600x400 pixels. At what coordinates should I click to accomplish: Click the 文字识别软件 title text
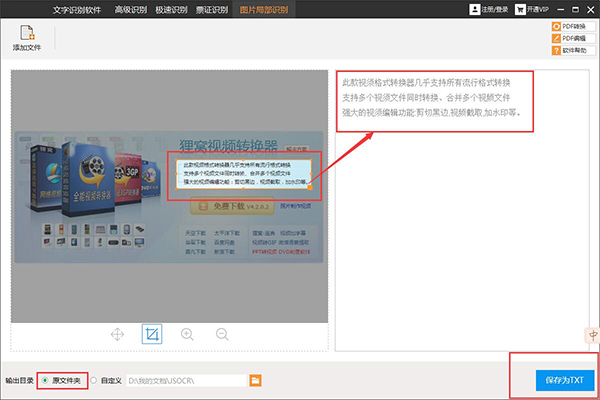tap(77, 10)
